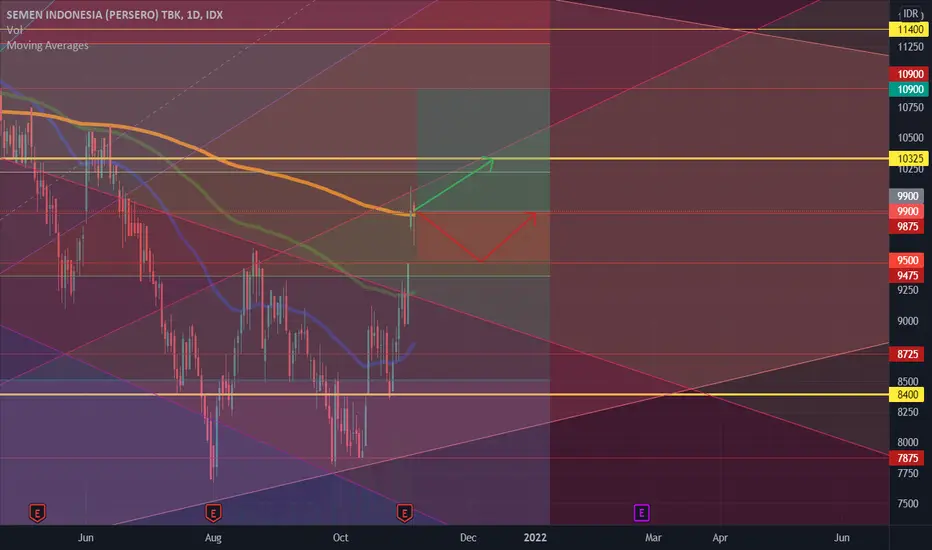Click the red 9900 price label
The width and height of the screenshot is (932, 550).
click(907, 211)
